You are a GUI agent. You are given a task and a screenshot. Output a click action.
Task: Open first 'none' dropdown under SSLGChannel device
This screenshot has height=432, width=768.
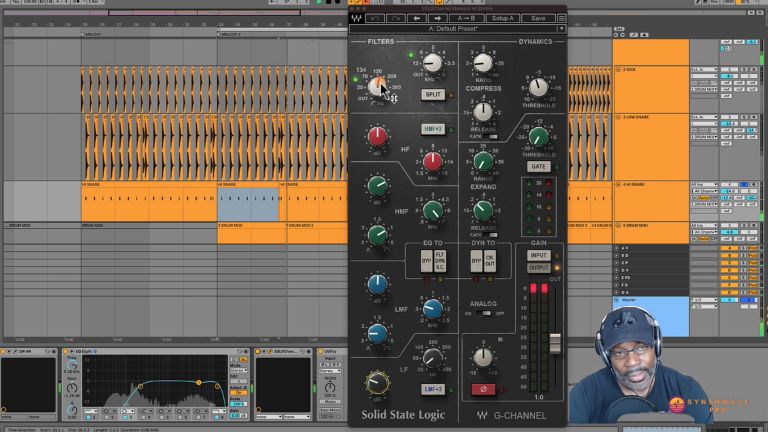269,417
